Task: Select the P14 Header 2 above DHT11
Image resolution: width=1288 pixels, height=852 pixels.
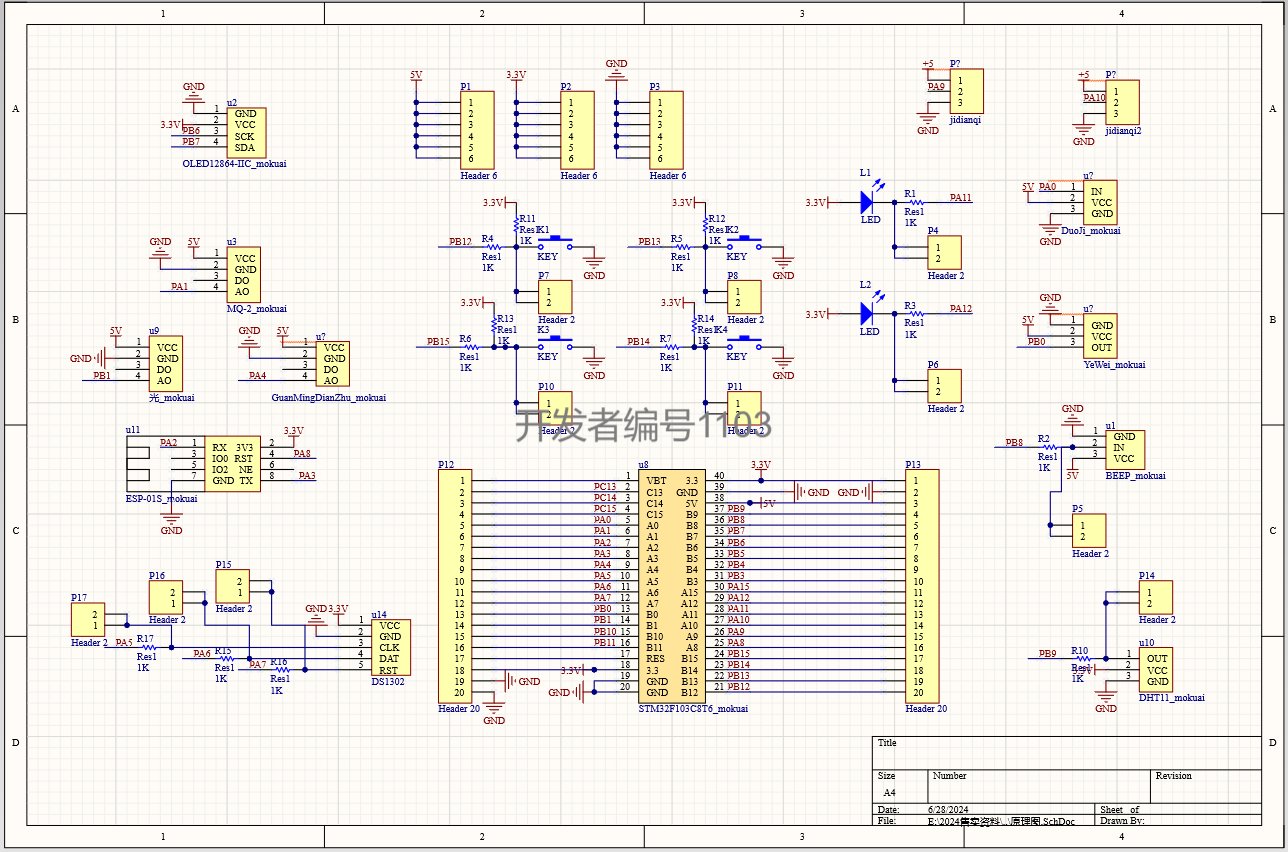Action: click(x=1155, y=598)
